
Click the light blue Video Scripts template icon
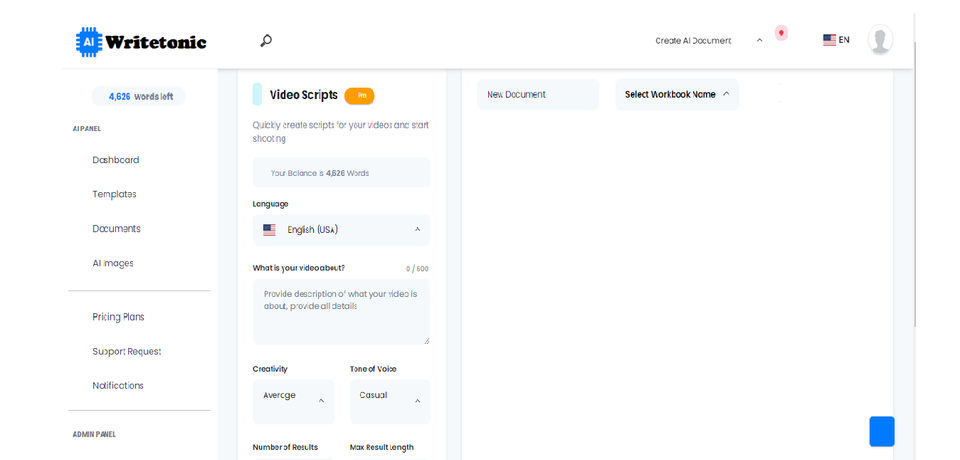(x=257, y=94)
